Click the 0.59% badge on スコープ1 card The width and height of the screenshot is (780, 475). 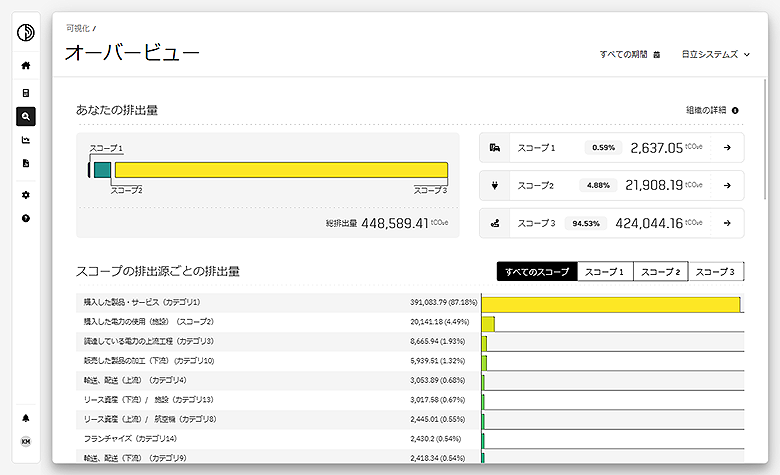click(603, 148)
